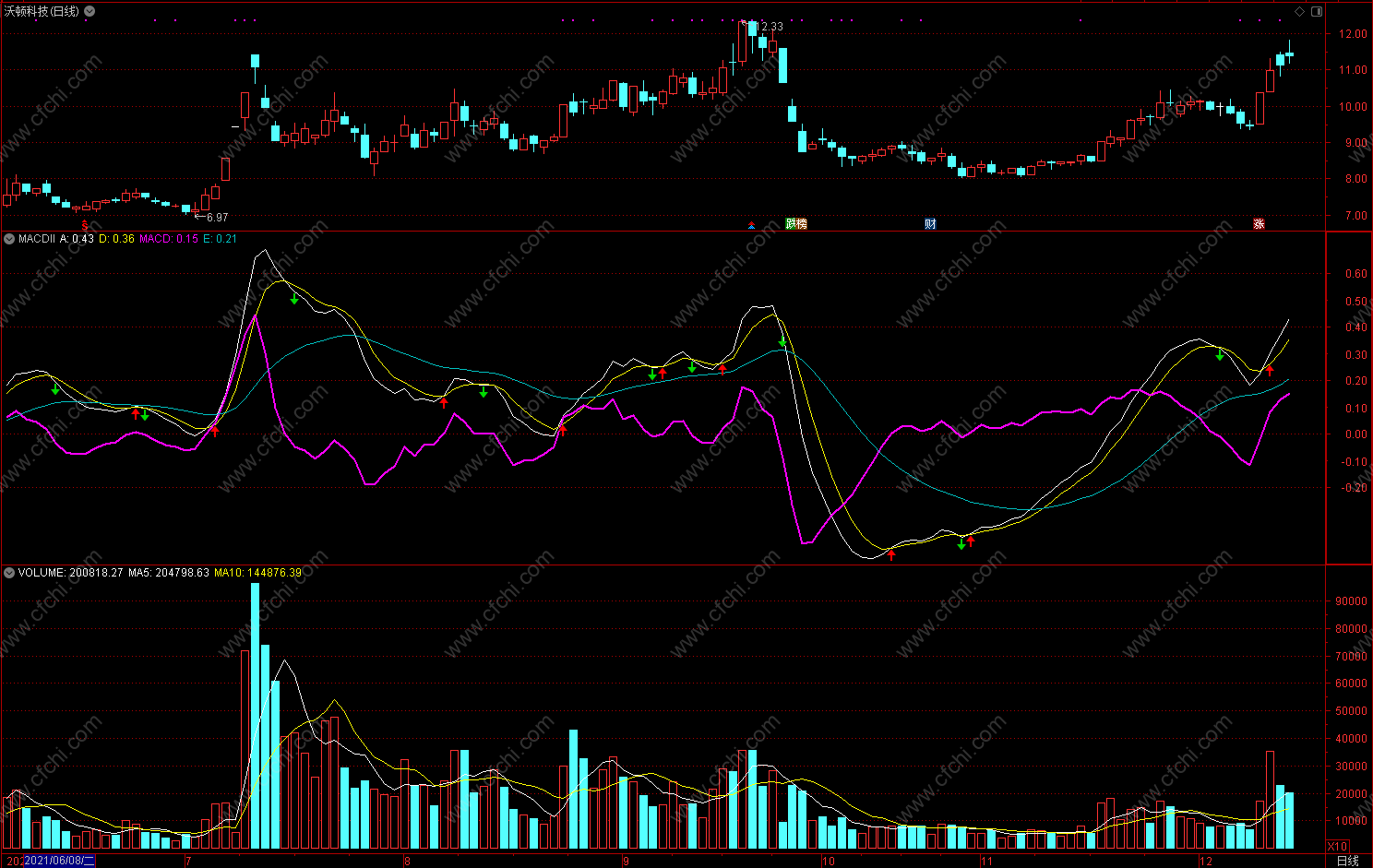Click the 涨 marker near December
Image resolution: width=1373 pixels, height=868 pixels.
[x=1259, y=224]
